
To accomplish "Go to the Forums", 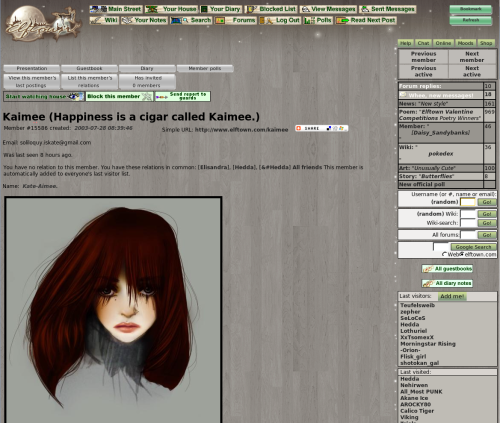I will [236, 20].
